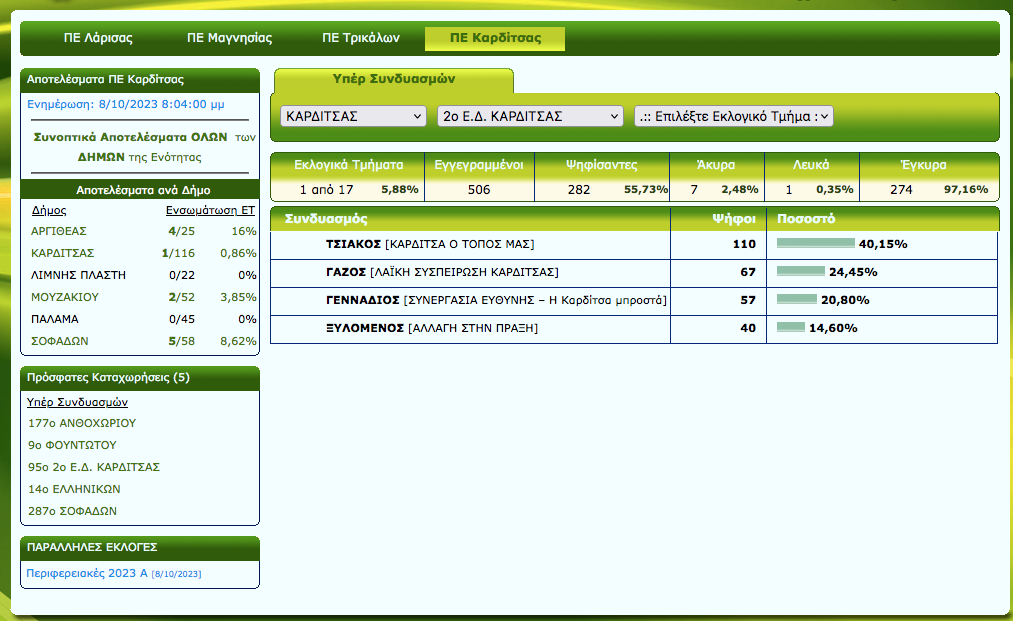Select ΠΑΛΑΜΑ in the municipality list
Viewport: 1013px width, 621px height.
(x=54, y=319)
